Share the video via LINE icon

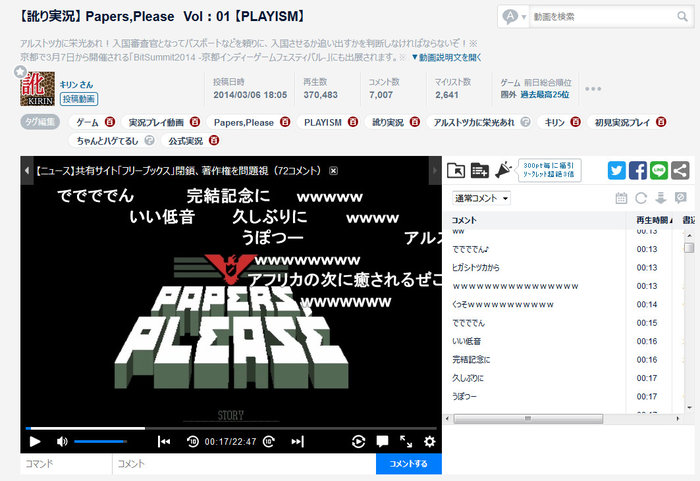[658, 171]
